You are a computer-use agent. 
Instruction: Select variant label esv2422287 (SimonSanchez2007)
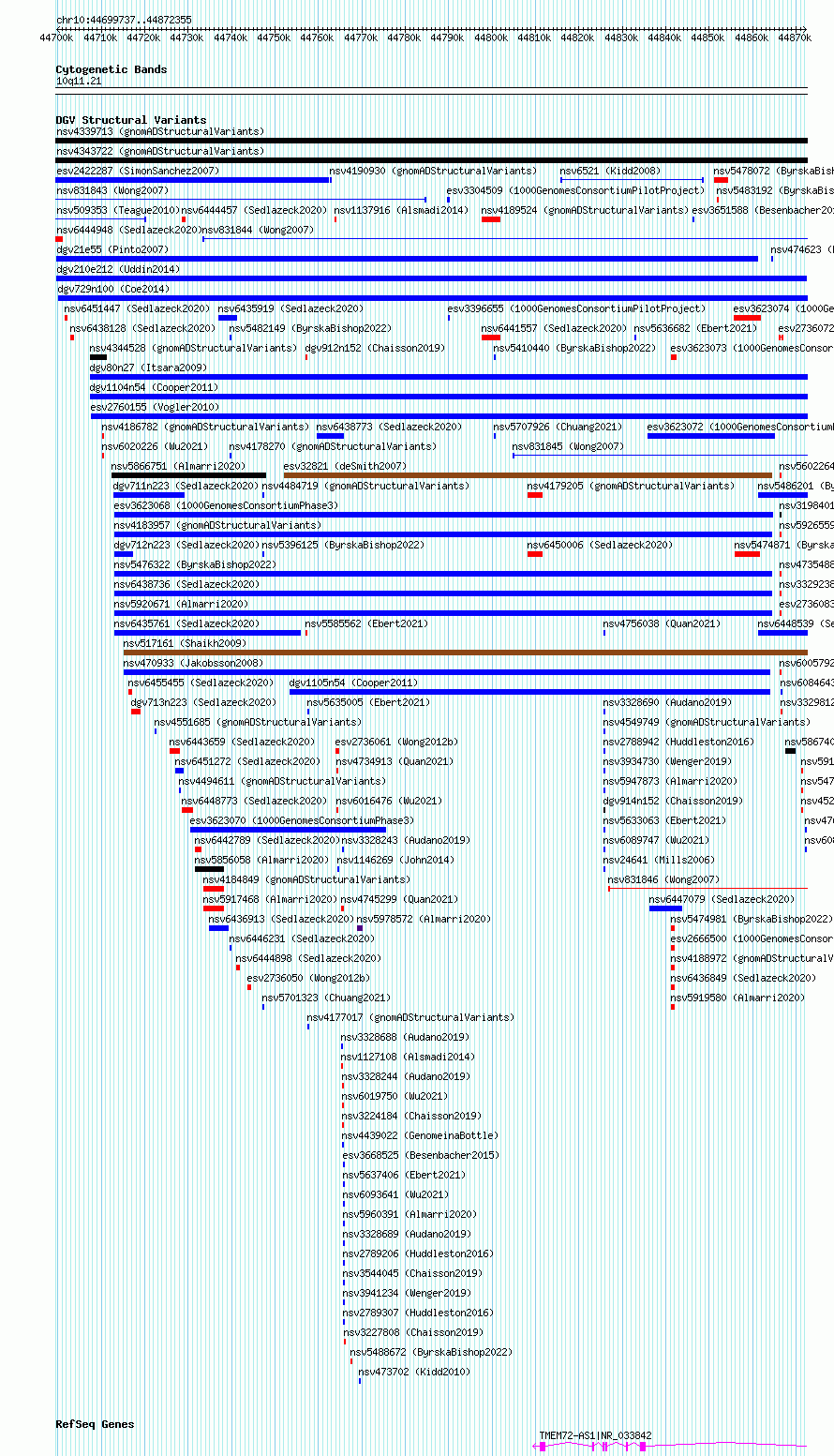[x=138, y=171]
